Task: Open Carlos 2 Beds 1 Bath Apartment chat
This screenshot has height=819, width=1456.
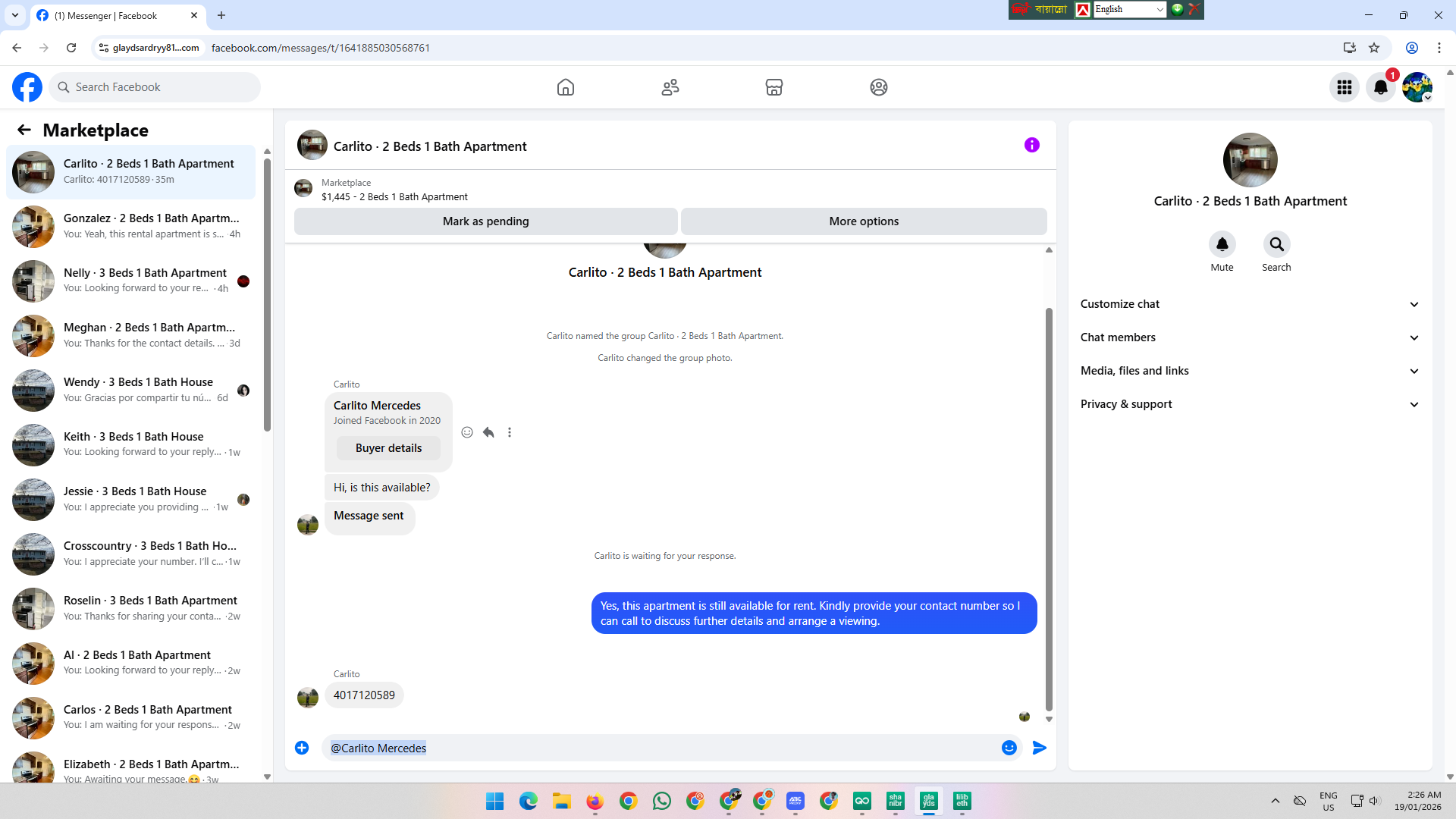Action: [x=130, y=717]
